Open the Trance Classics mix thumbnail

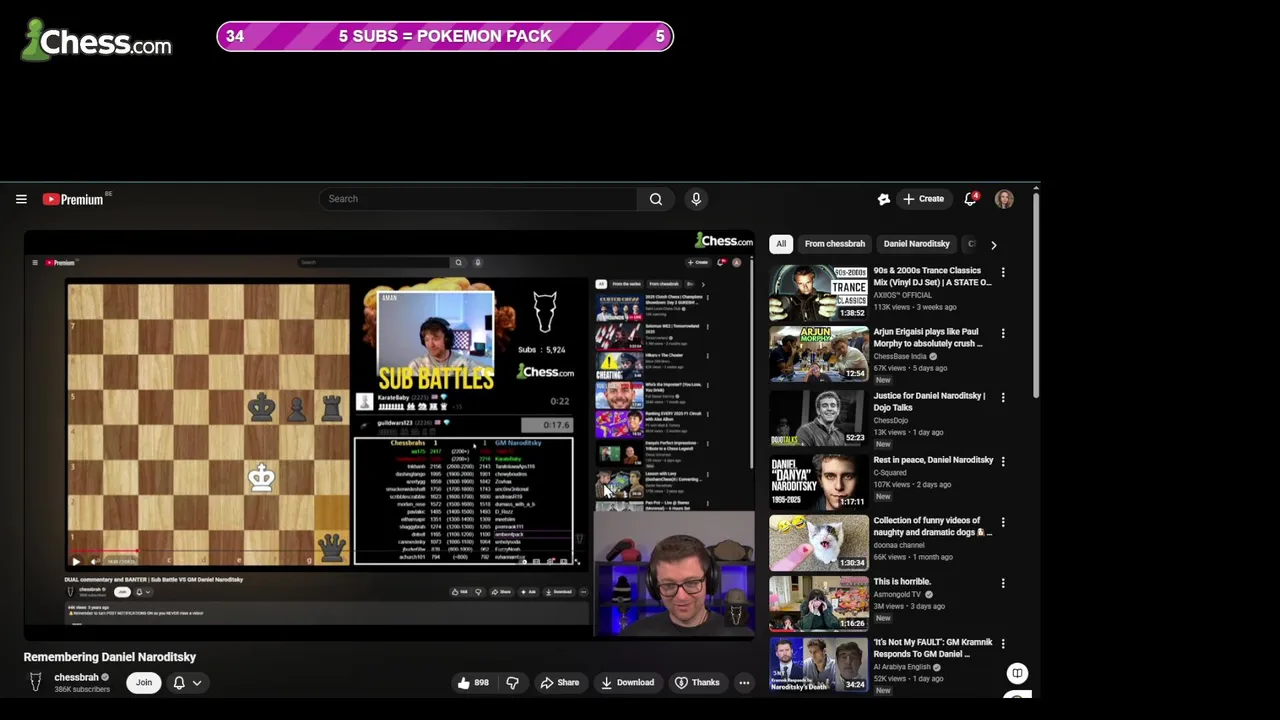819,293
